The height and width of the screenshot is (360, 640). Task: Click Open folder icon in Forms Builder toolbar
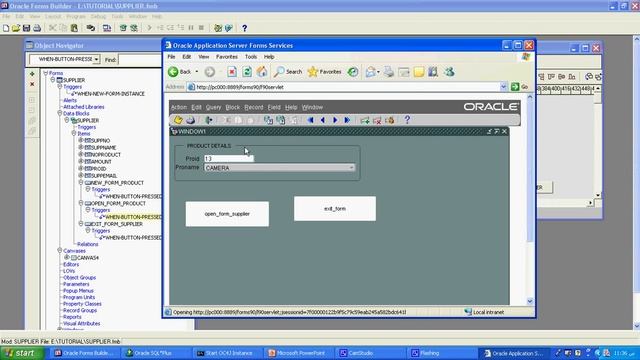click(16, 28)
